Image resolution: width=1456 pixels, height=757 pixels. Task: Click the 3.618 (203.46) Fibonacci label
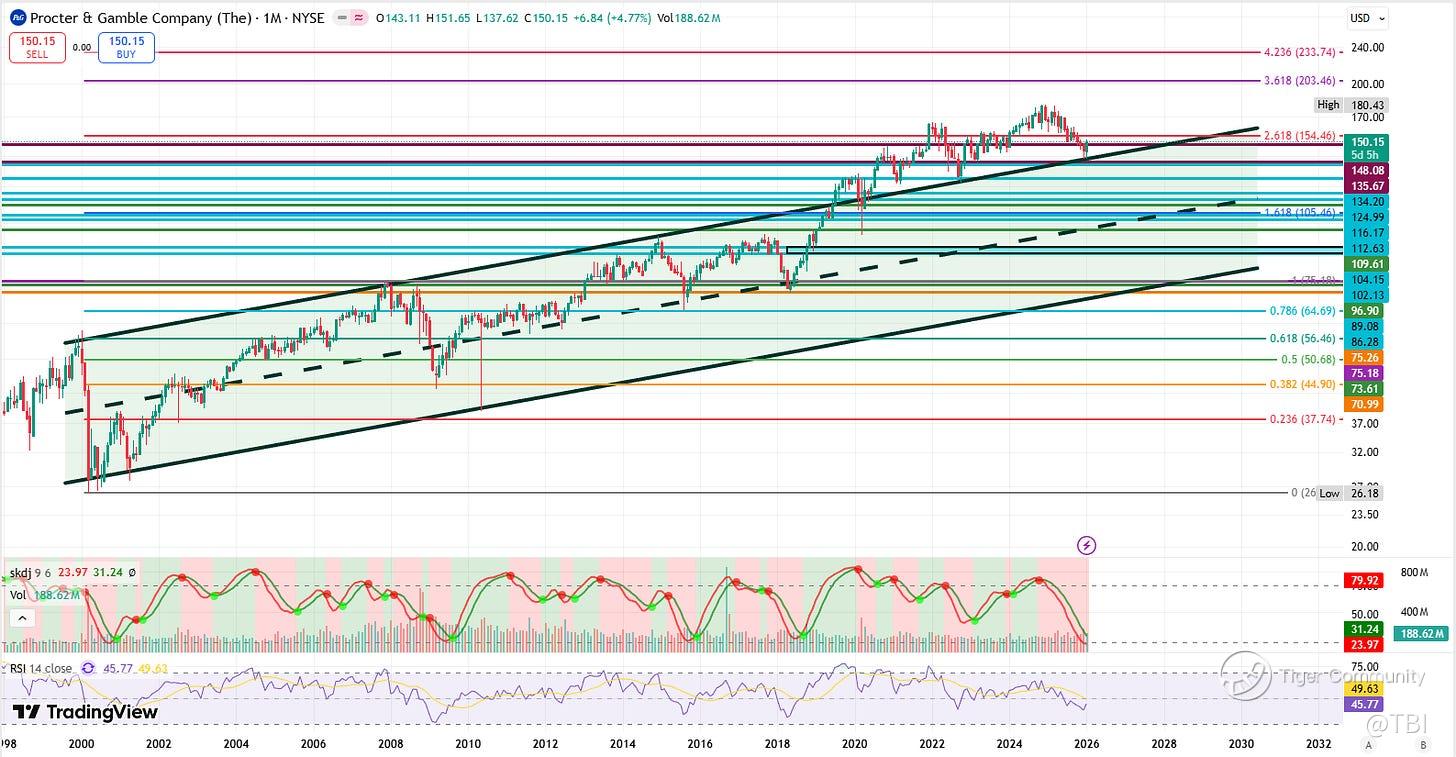1300,80
